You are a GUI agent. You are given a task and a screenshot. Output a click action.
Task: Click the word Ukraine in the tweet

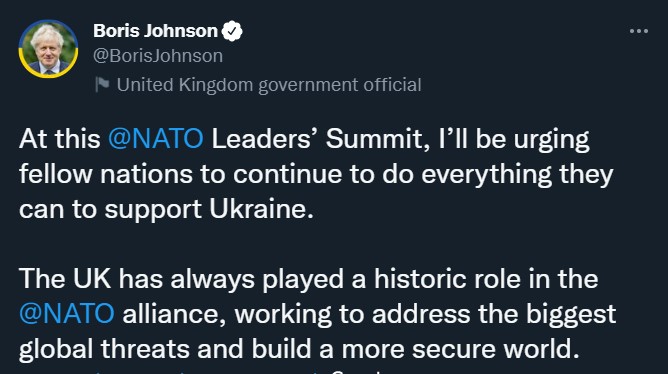click(x=262, y=209)
